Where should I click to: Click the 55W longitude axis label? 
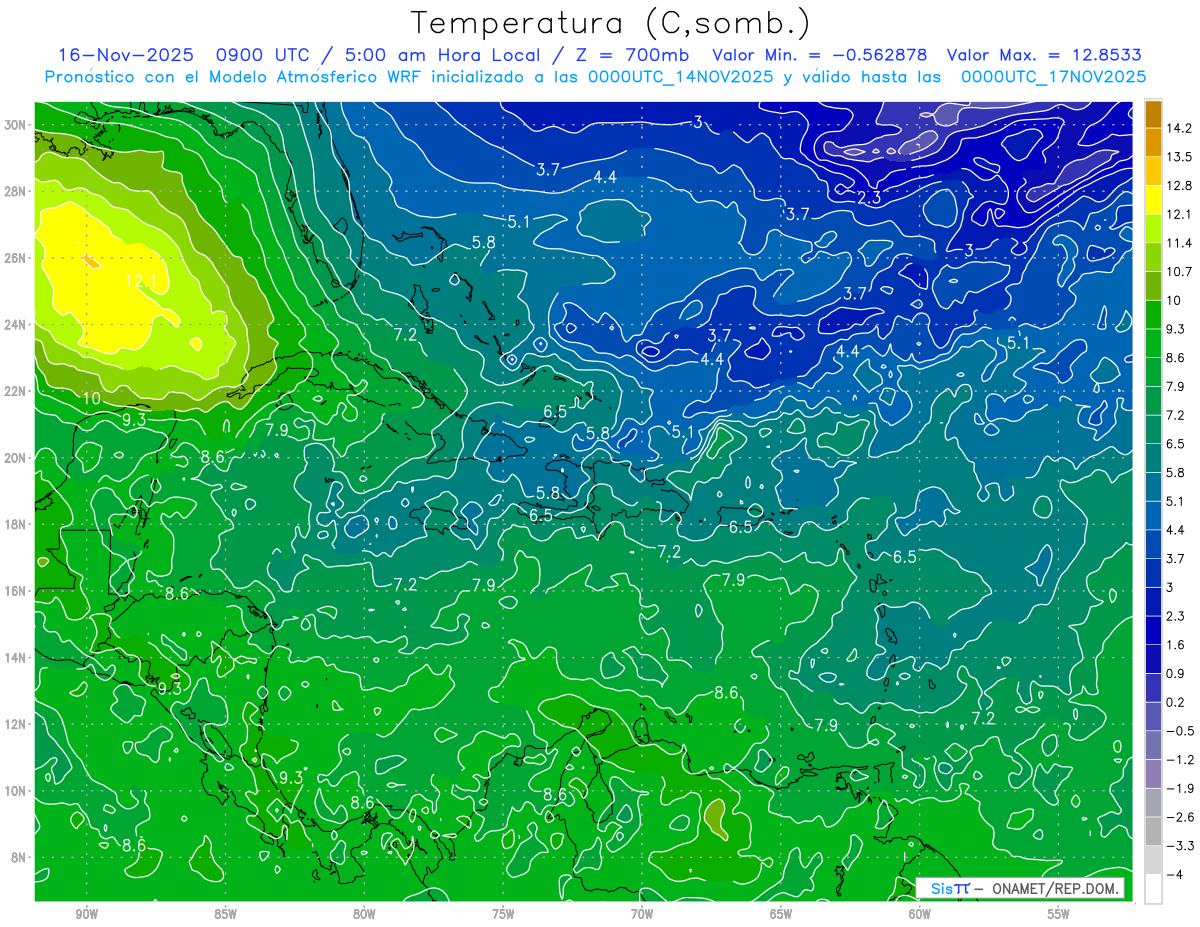[1058, 915]
